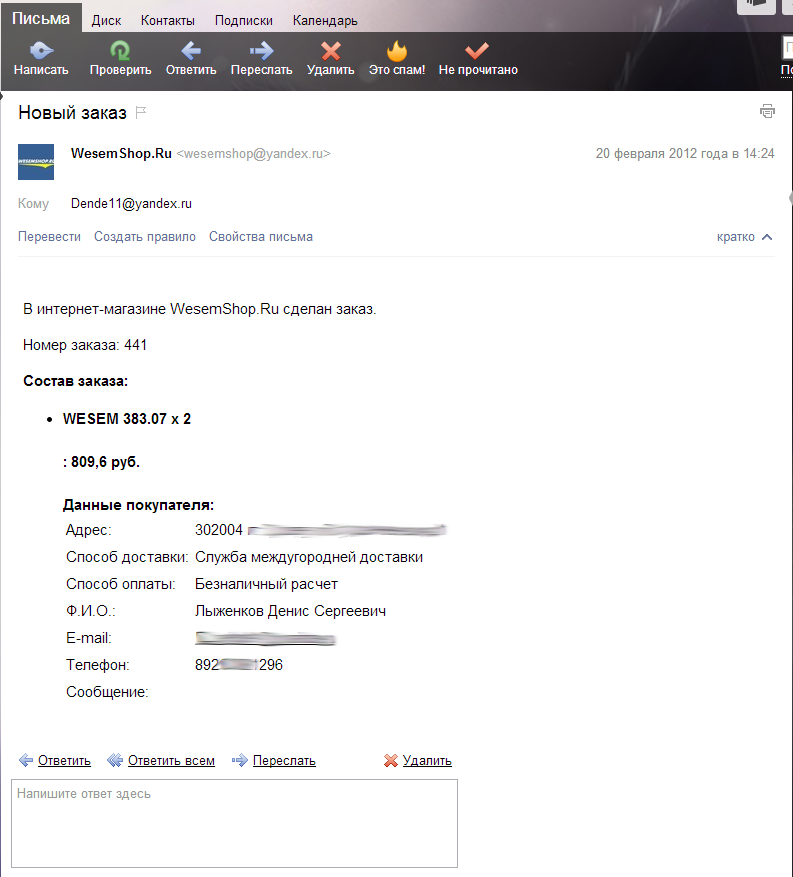The height and width of the screenshot is (877, 793).
Task: Collapse header details with кратко
Action: coord(744,237)
